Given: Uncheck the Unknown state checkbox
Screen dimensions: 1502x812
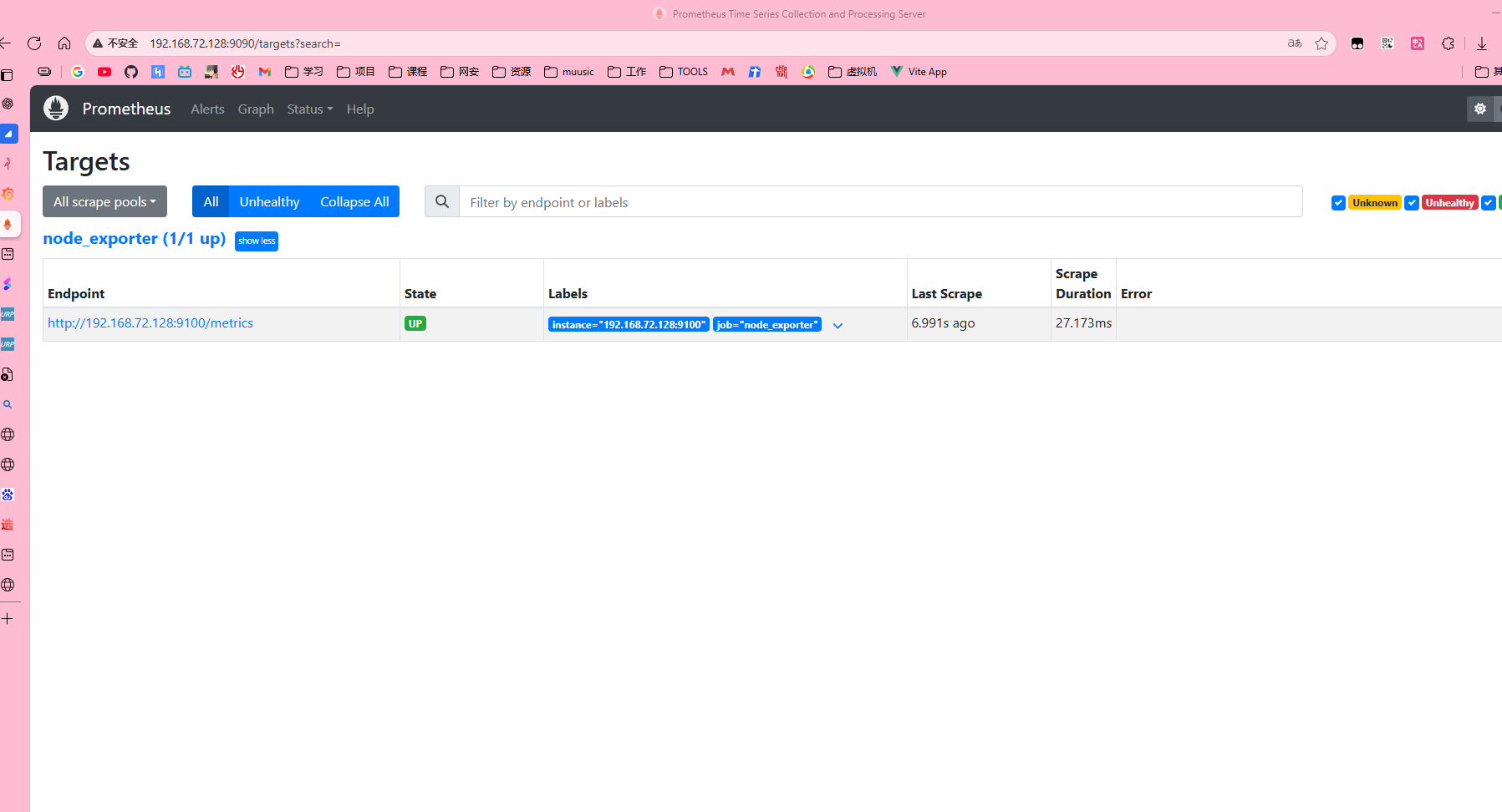Looking at the screenshot, I should pyautogui.click(x=1338, y=203).
